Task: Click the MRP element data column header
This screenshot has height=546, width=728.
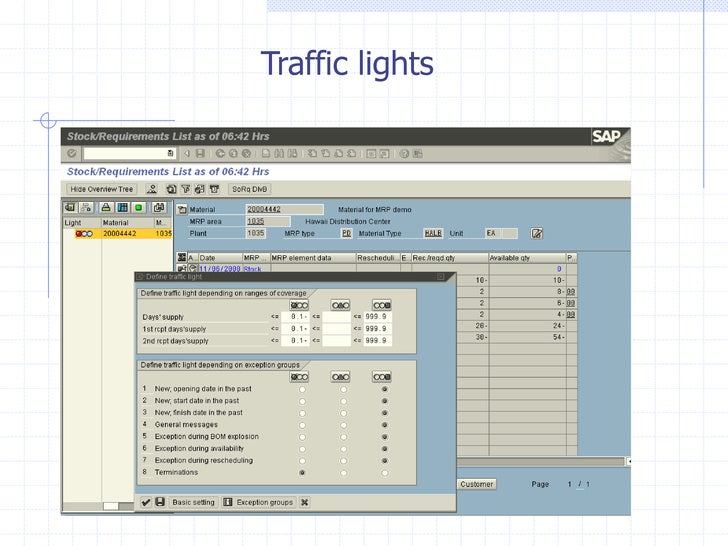Action: 313,258
